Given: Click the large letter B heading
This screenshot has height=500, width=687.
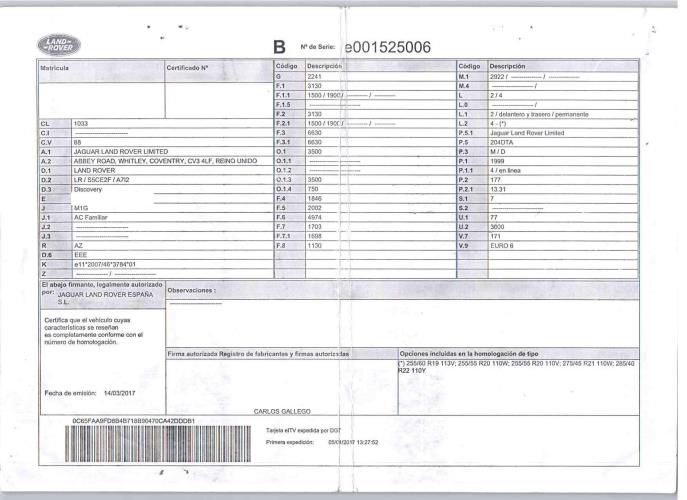Looking at the screenshot, I should [x=279, y=47].
